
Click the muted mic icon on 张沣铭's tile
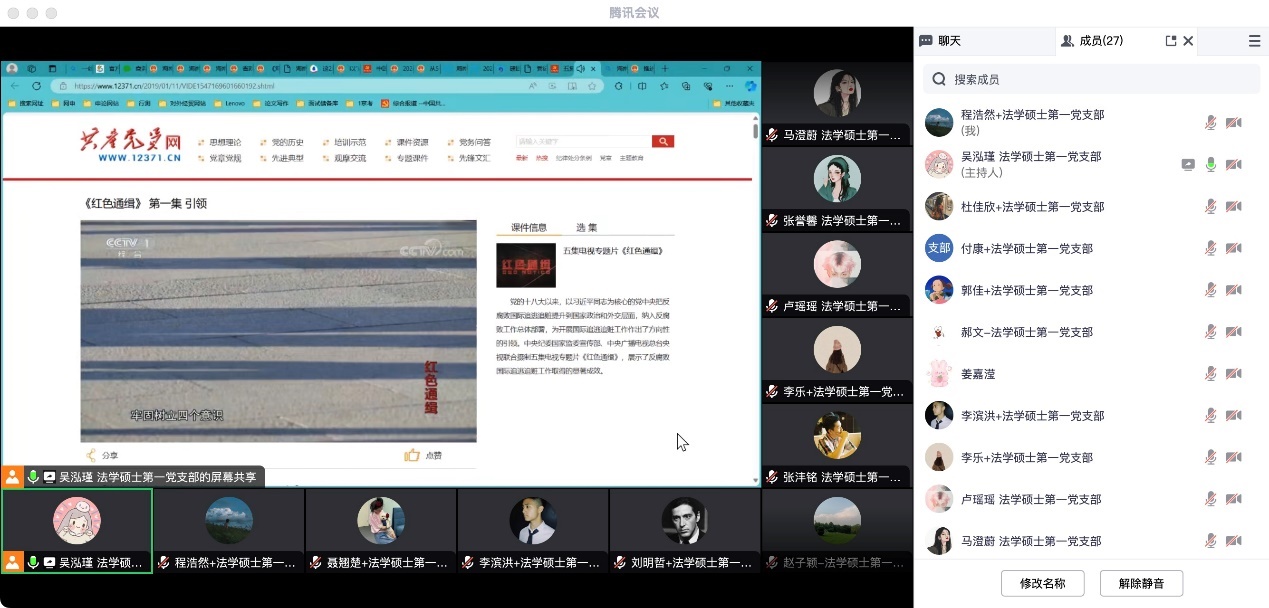[x=772, y=478]
